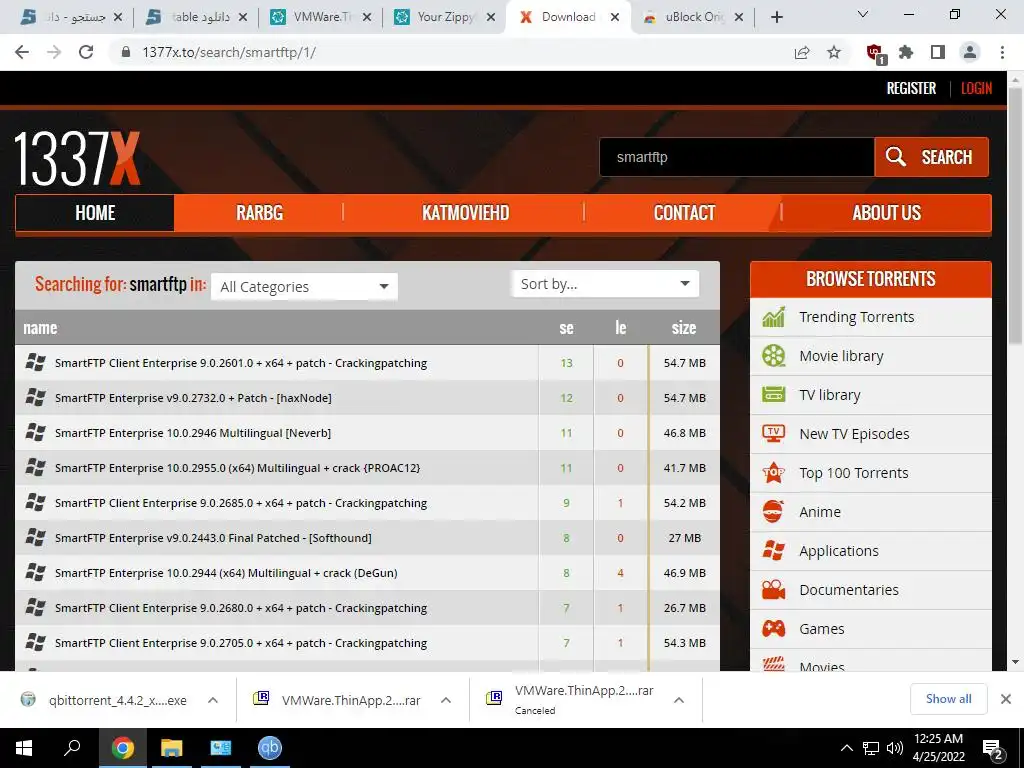Bookmark this page with the star icon
The height and width of the screenshot is (768, 1024).
834,52
